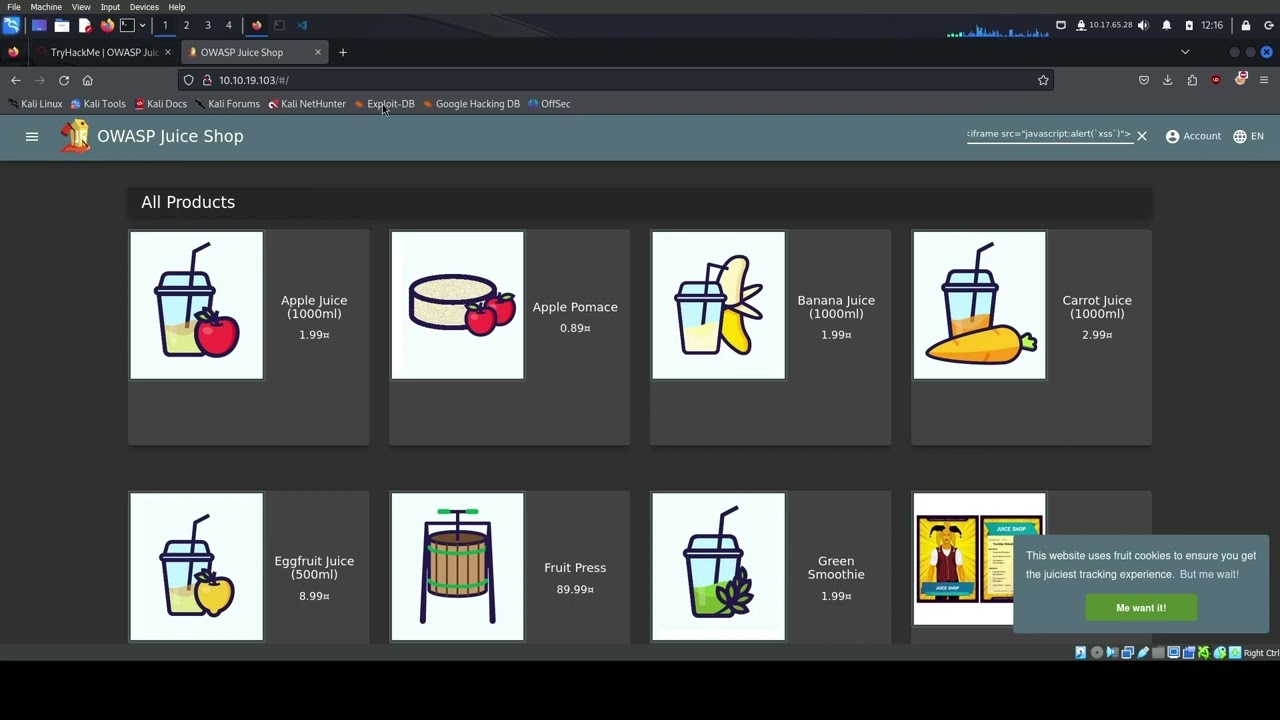1280x720 pixels.
Task: Open the Apple Pomace product image
Action: coord(457,306)
